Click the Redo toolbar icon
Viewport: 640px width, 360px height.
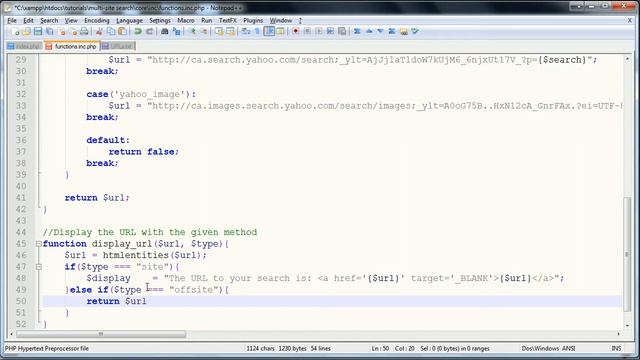click(149, 31)
